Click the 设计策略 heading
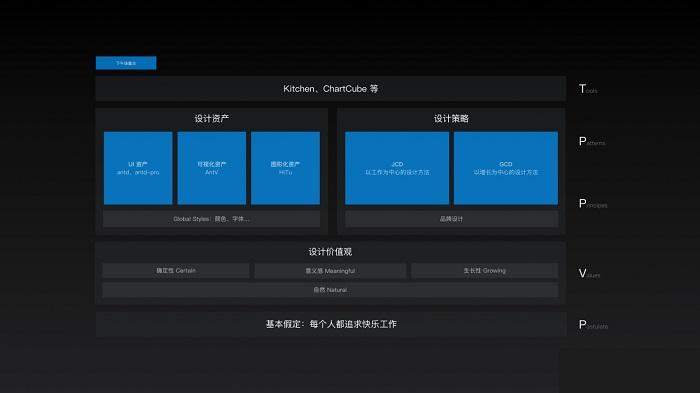Screen dimensions: 700x393 pyautogui.click(x=451, y=118)
